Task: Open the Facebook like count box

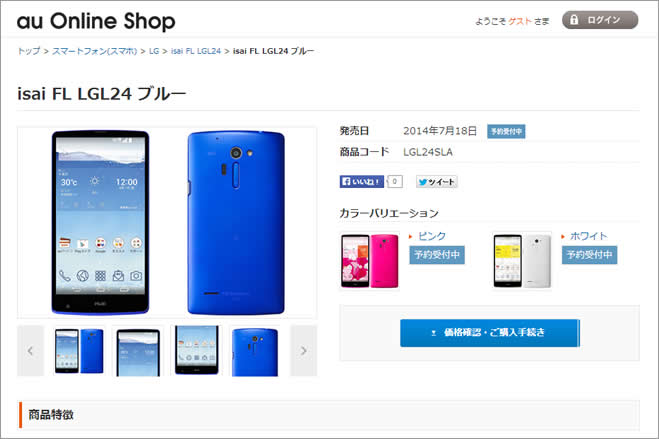Action: pyautogui.click(x=394, y=181)
